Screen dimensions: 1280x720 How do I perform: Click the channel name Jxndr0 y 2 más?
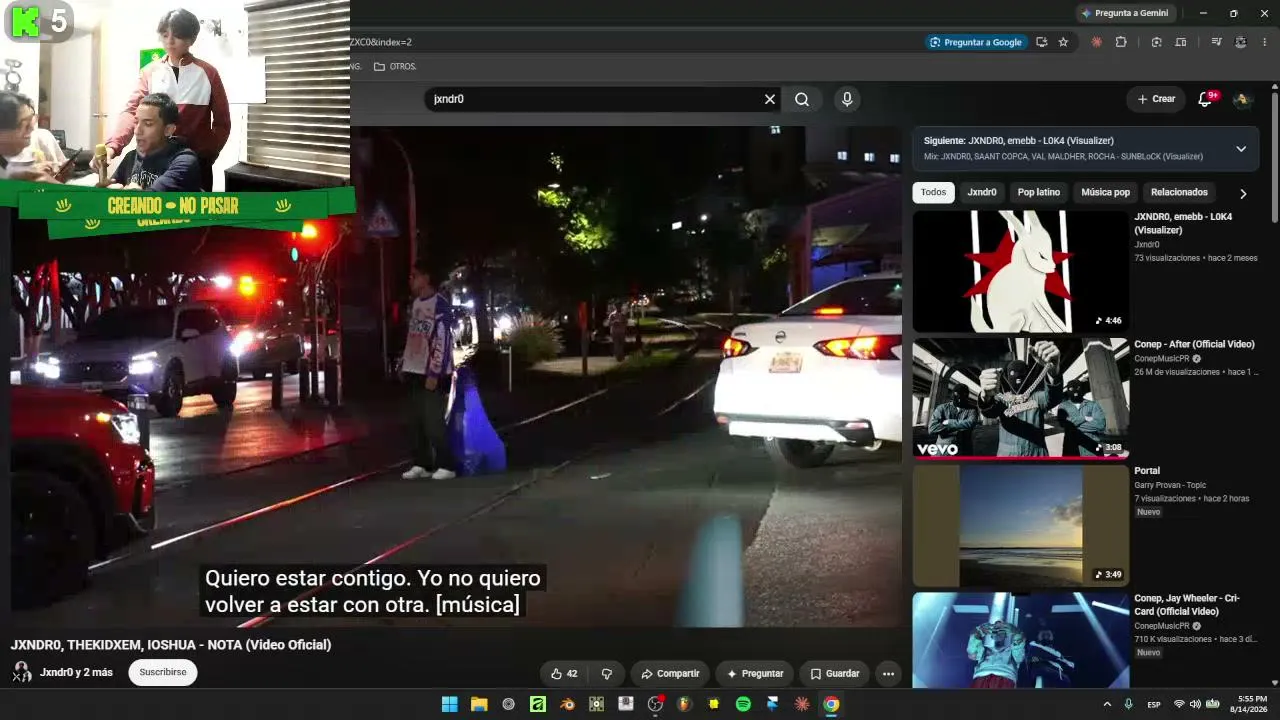coord(76,672)
